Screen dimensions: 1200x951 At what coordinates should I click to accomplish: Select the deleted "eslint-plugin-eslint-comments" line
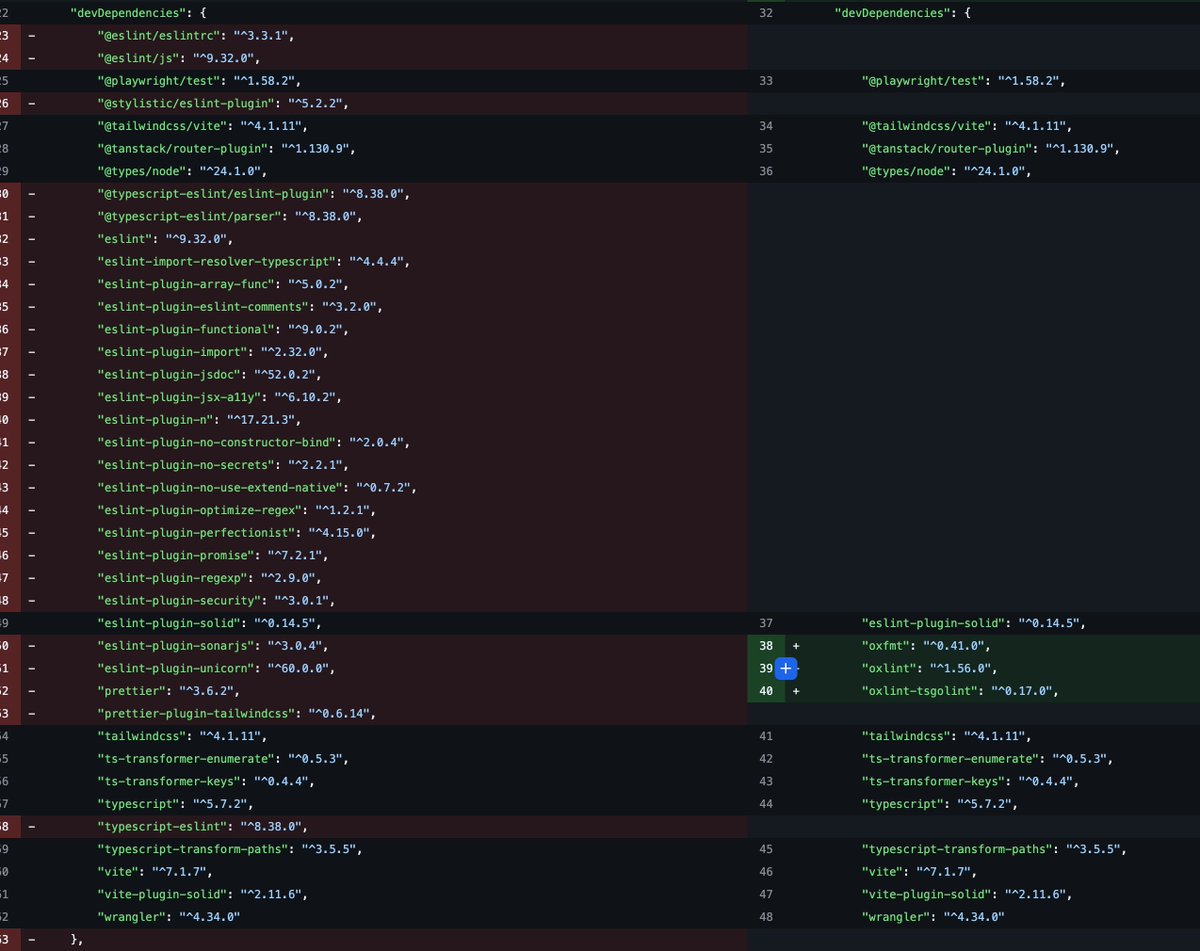(x=374, y=307)
